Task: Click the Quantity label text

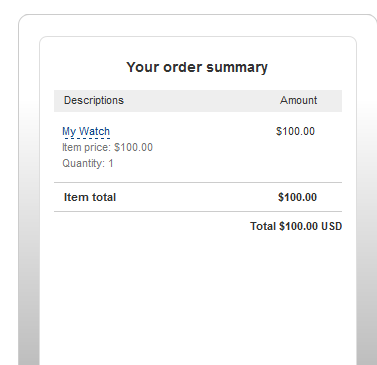Action: (83, 163)
